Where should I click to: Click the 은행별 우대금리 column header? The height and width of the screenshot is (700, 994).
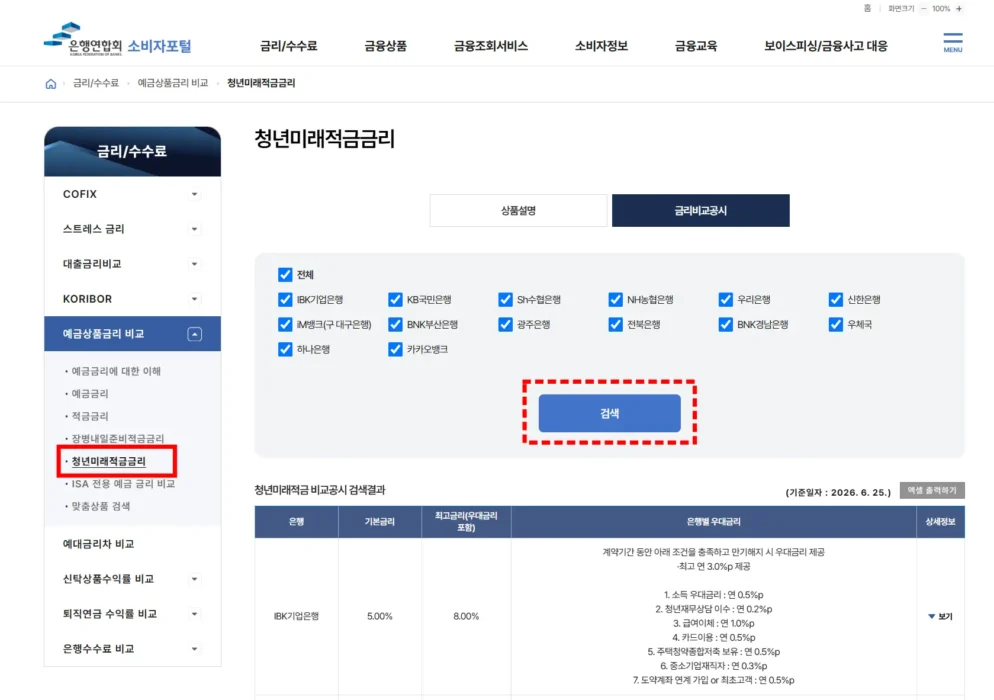[714, 521]
